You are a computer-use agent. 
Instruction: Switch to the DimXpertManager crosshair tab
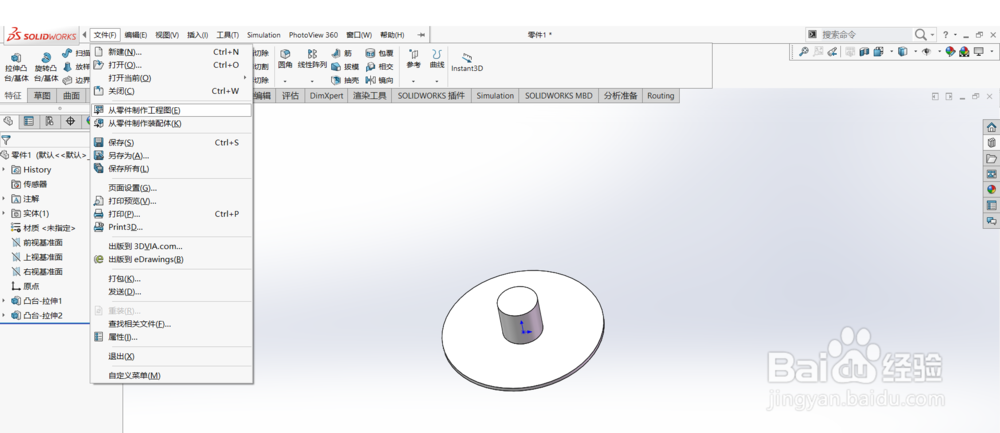70,121
